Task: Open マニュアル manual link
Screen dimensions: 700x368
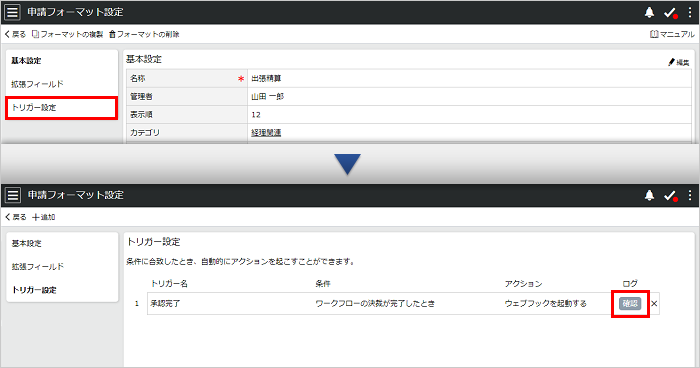Action: point(672,34)
